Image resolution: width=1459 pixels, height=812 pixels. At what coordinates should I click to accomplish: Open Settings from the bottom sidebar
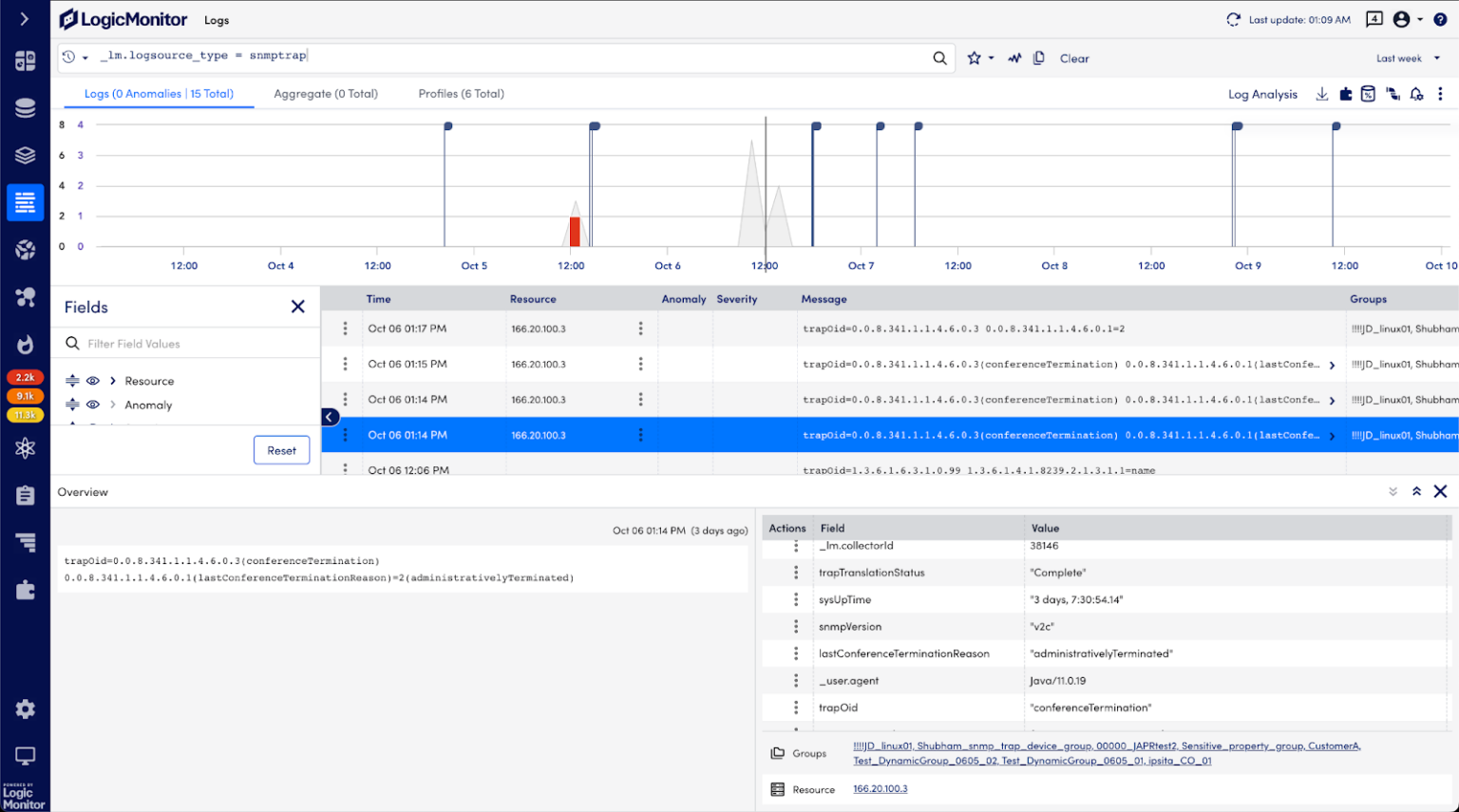(x=26, y=708)
